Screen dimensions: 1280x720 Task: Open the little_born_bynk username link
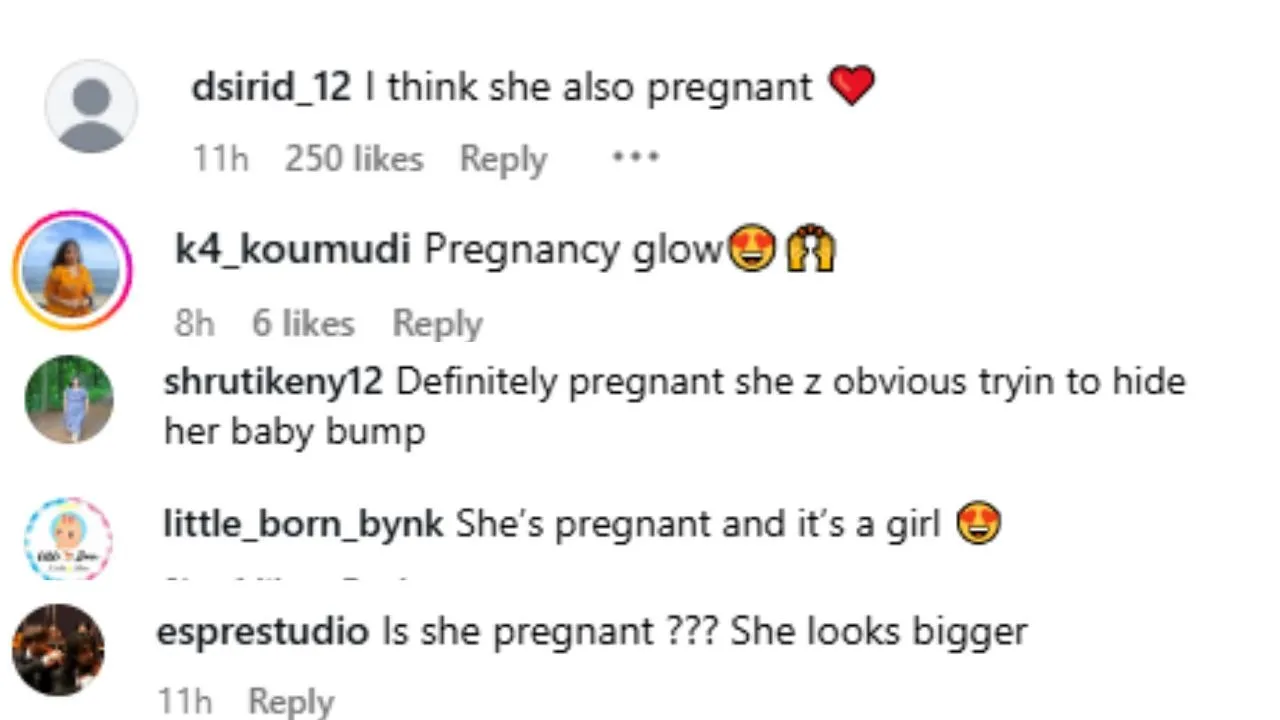pyautogui.click(x=302, y=523)
